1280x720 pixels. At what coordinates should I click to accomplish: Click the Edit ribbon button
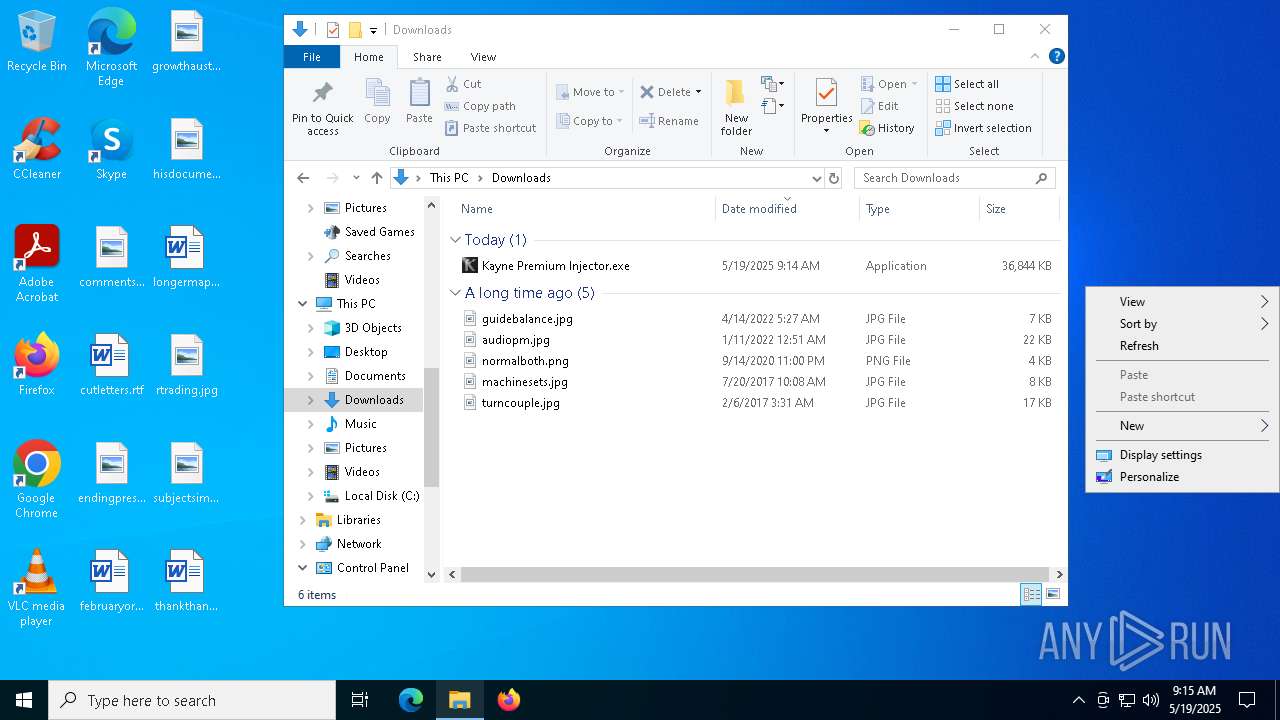coord(879,106)
